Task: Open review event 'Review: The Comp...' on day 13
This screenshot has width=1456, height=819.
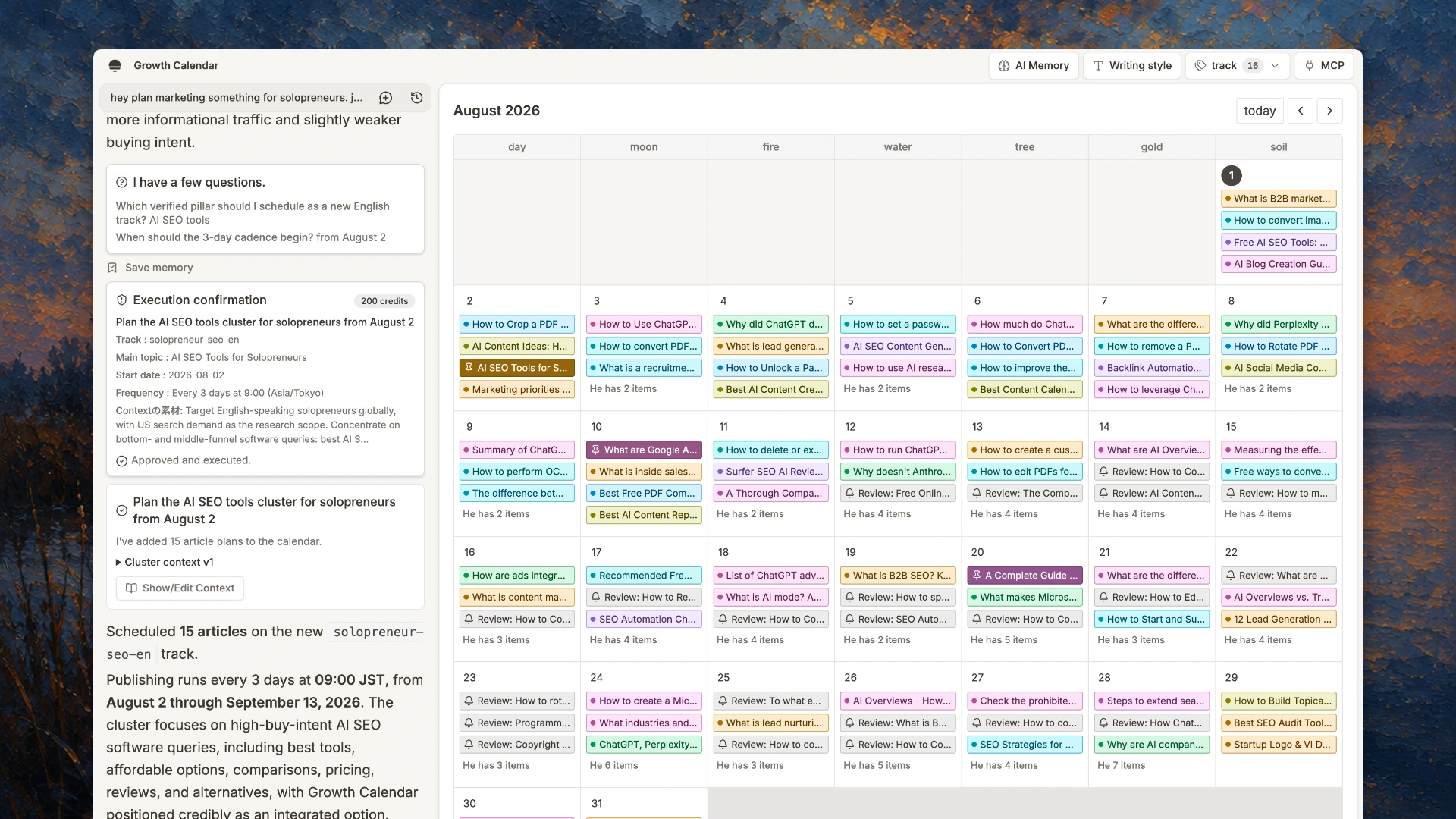Action: click(x=1025, y=494)
